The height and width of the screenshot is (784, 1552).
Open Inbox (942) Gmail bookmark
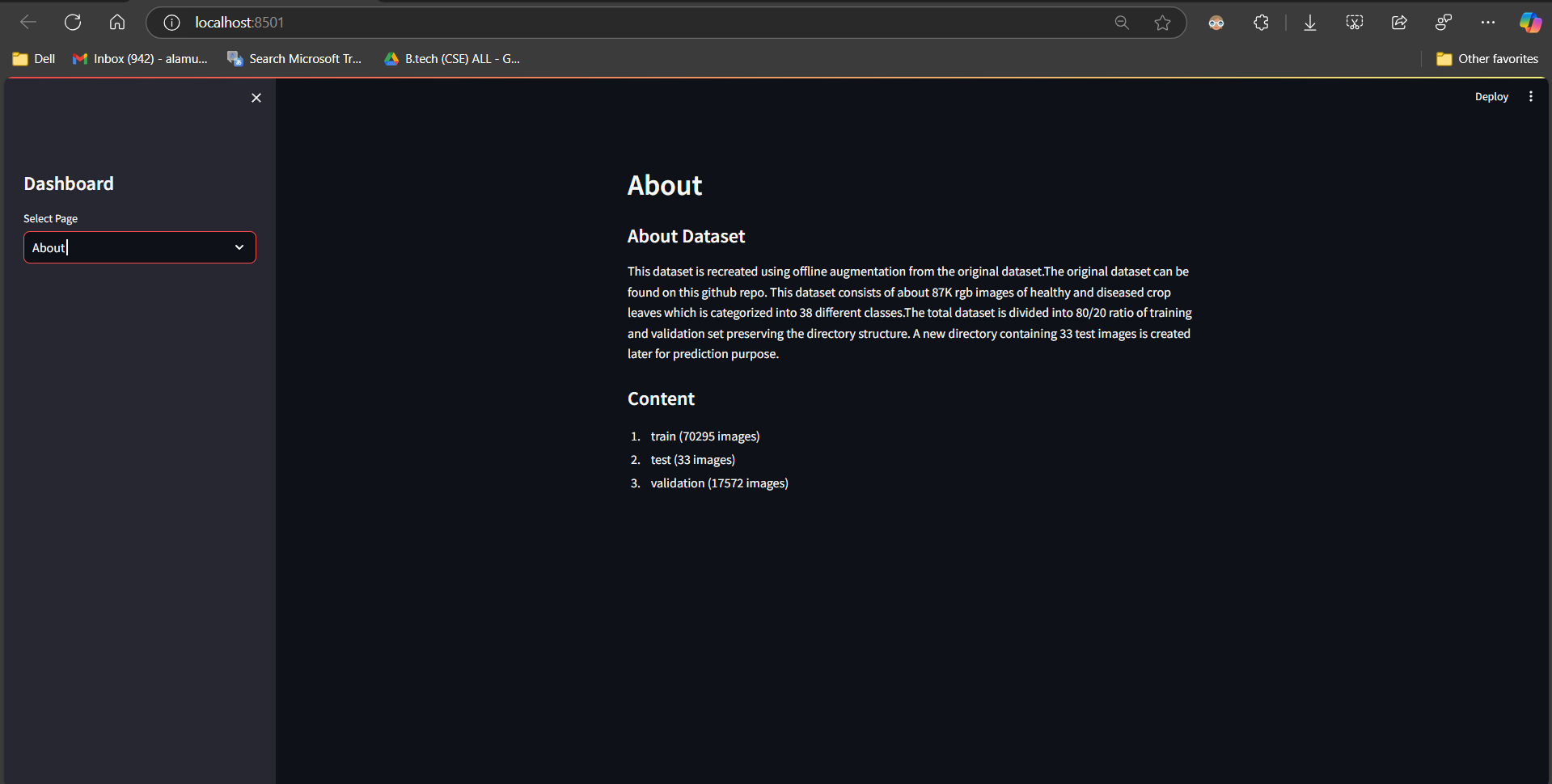point(140,59)
